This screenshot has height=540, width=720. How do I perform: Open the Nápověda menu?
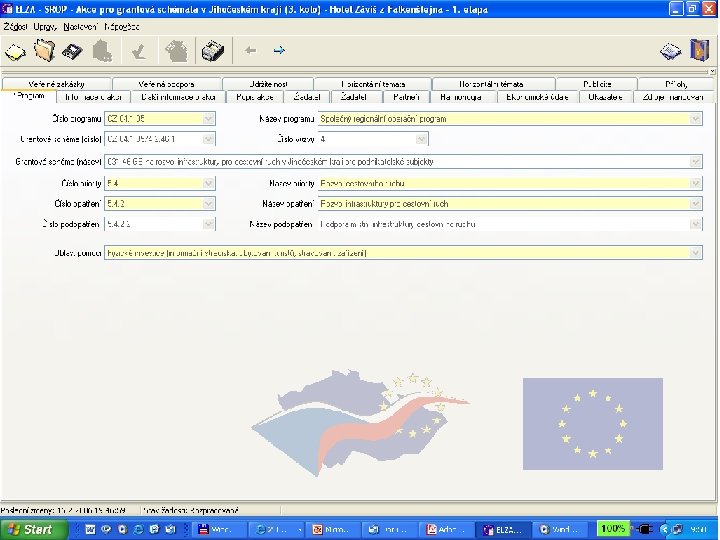point(122,27)
